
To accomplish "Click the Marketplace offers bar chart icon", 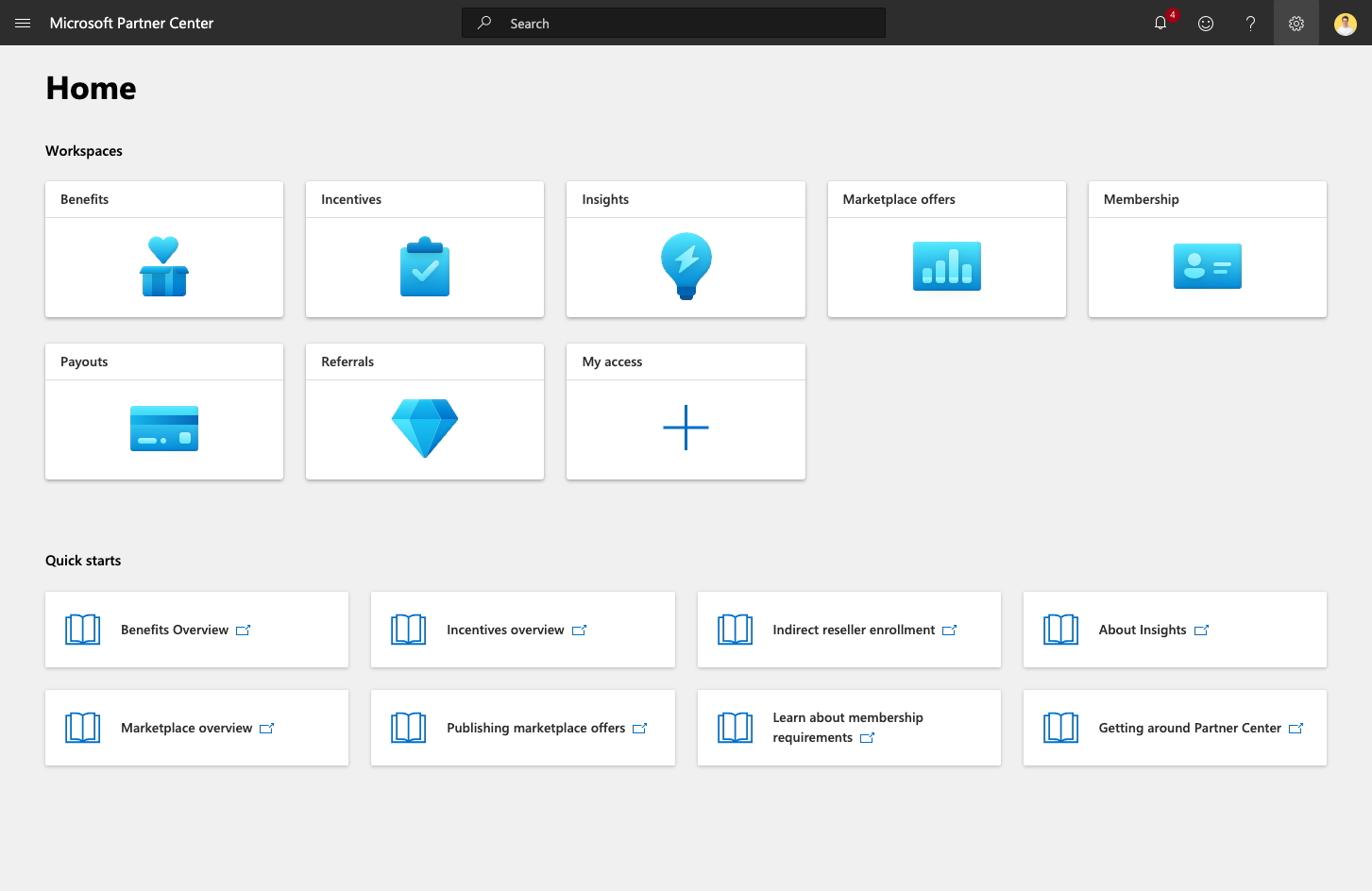I will coord(947,266).
